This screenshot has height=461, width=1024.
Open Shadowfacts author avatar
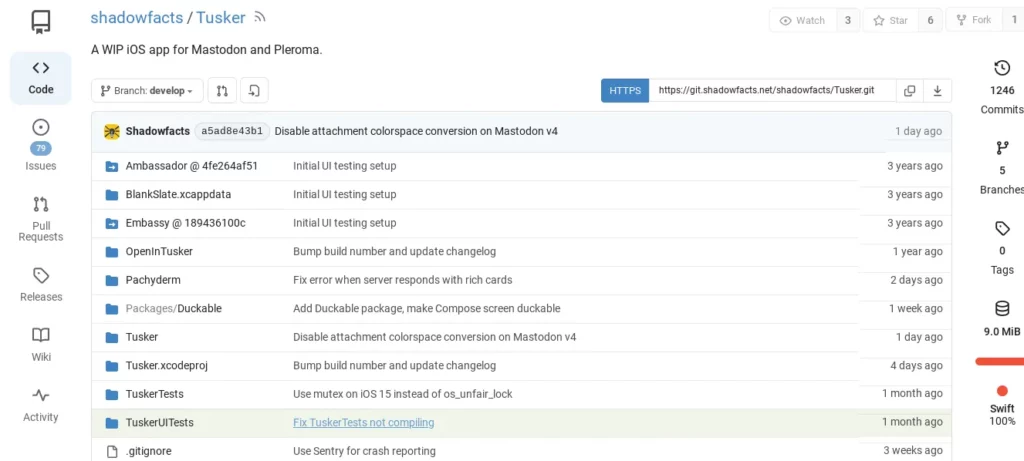[112, 131]
